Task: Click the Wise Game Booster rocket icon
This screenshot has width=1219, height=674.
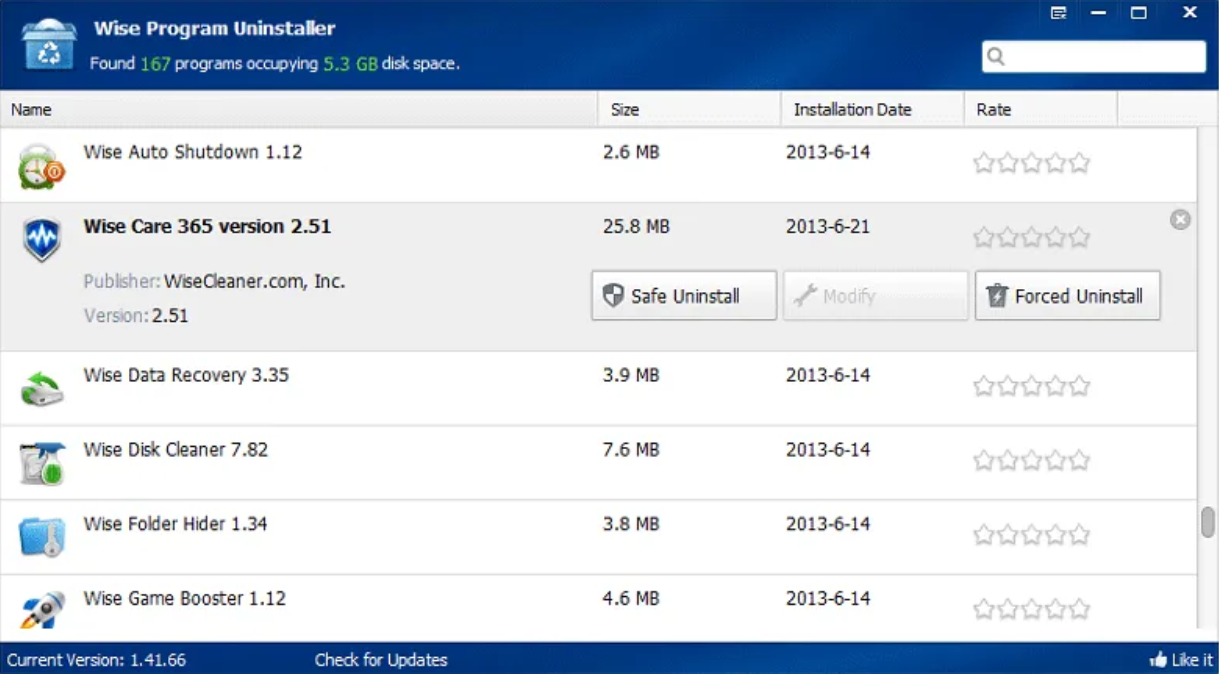Action: 42,610
